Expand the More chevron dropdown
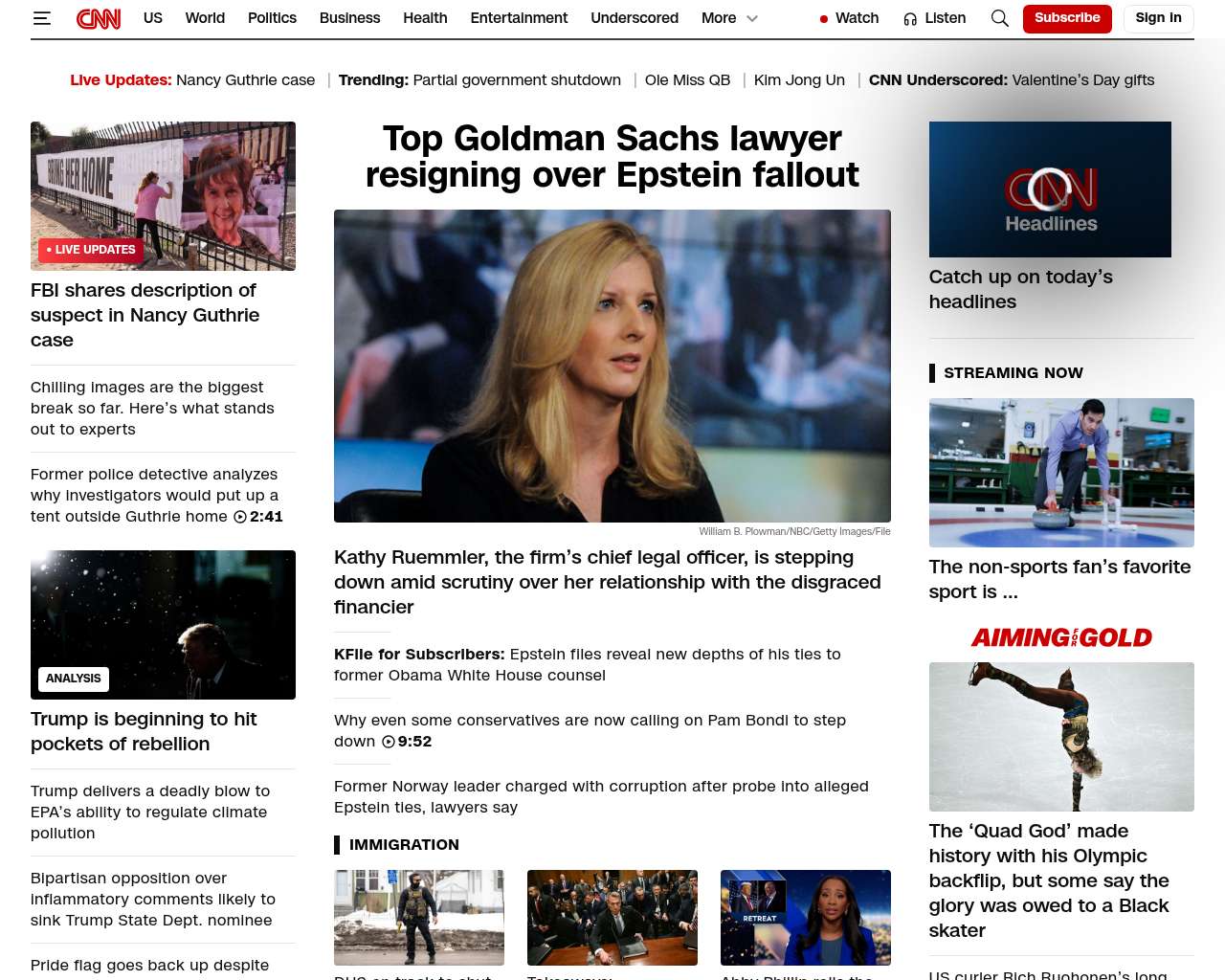The height and width of the screenshot is (980, 1225). pyautogui.click(x=752, y=18)
